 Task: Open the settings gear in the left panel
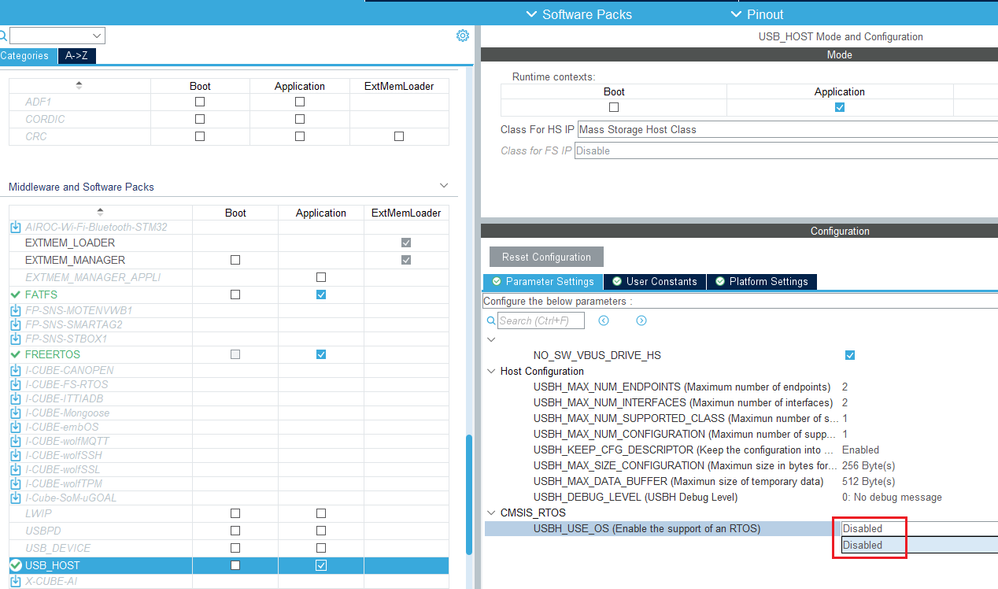tap(463, 36)
